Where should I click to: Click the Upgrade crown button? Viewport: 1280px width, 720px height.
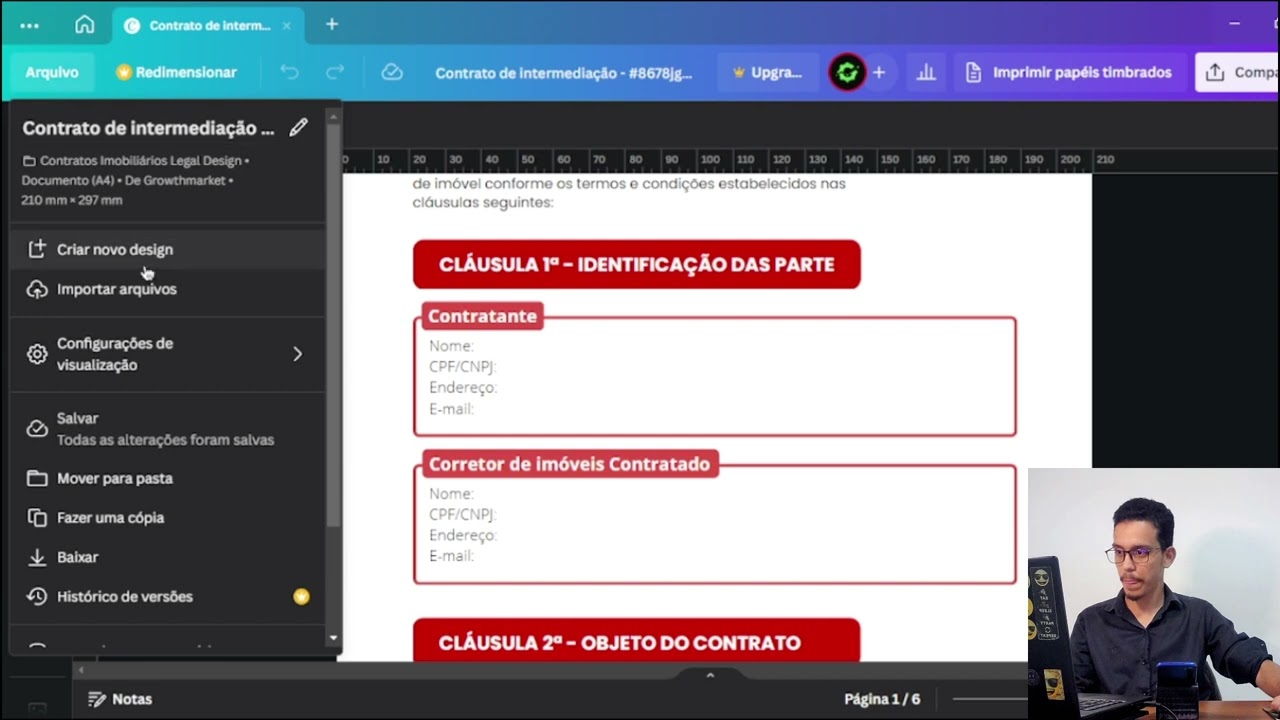(x=767, y=72)
